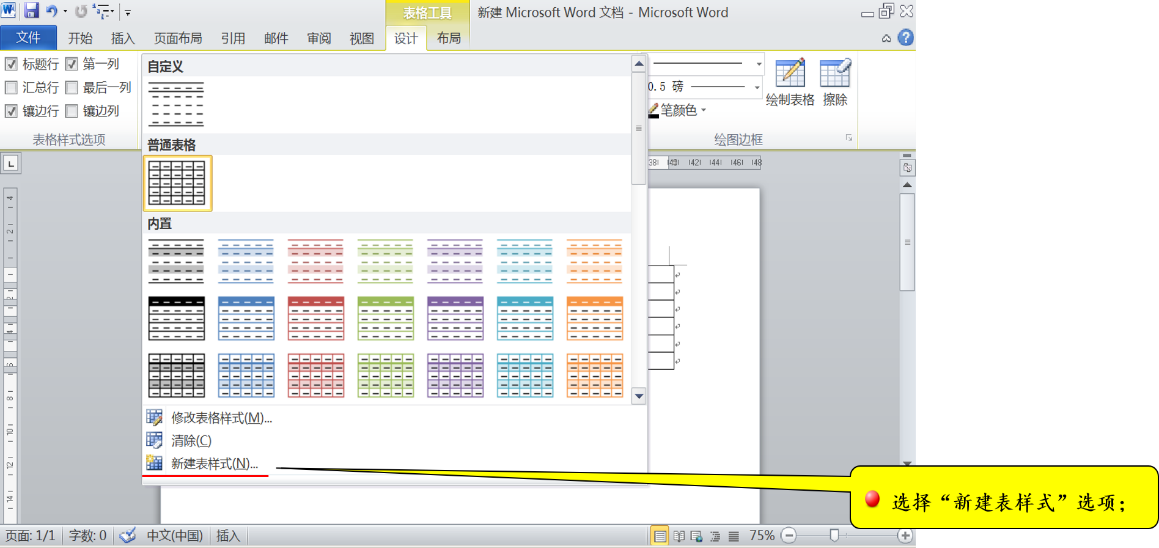Select the 普通表格 plain grid table thumbnail
The image size is (1159, 548).
point(177,183)
